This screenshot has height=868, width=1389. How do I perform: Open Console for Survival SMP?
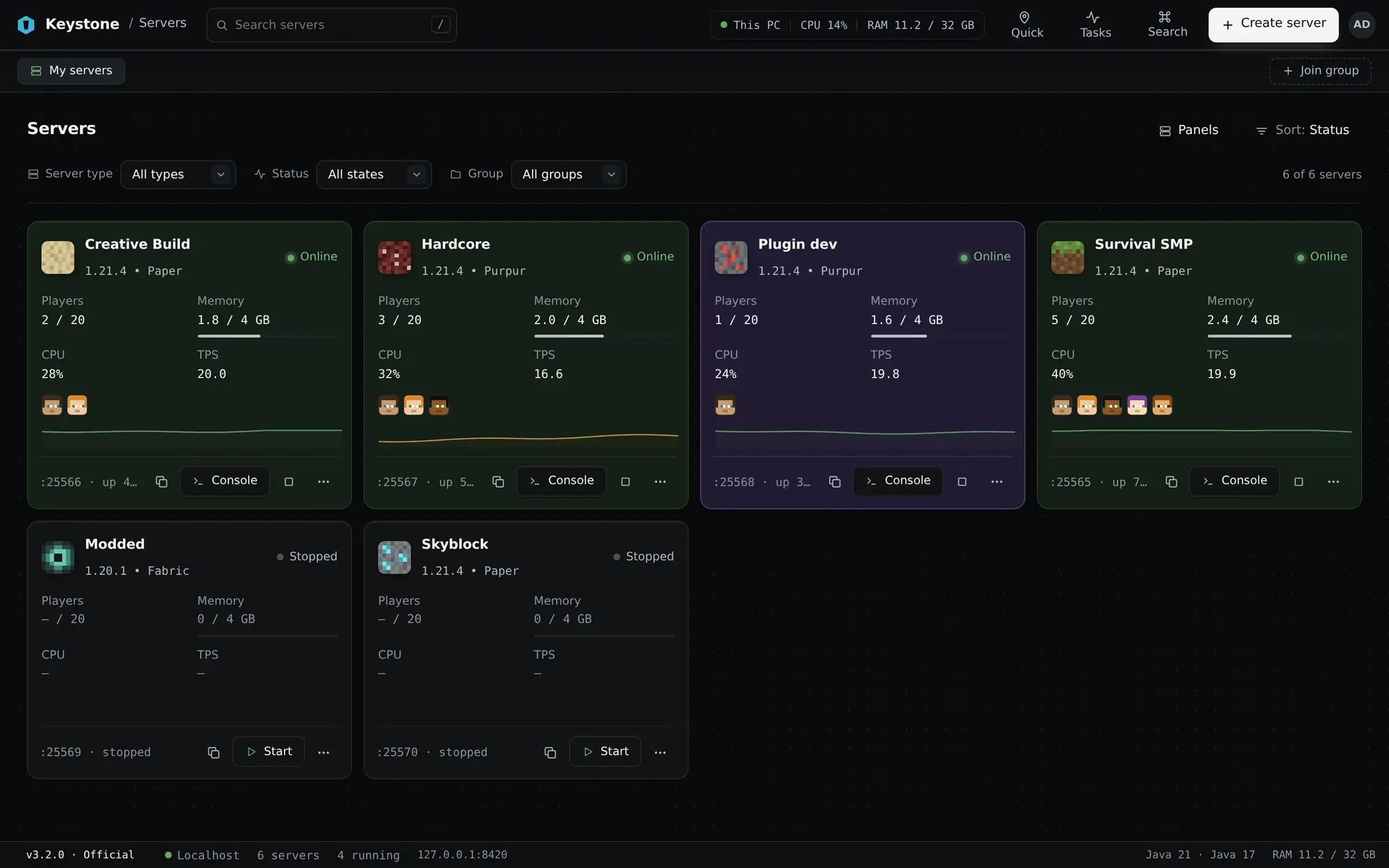point(1234,481)
